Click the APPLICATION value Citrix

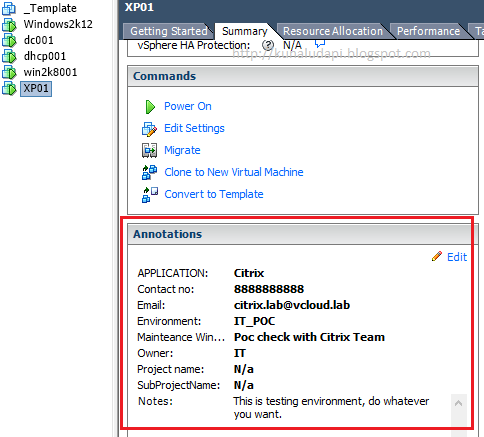point(249,273)
